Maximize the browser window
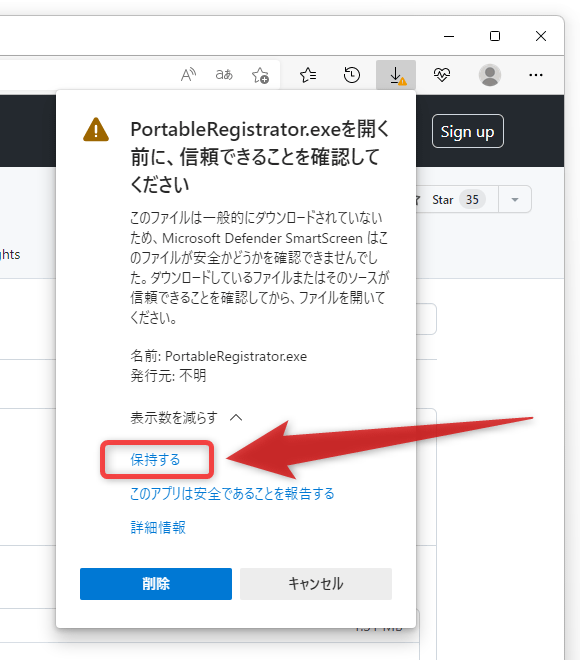The width and height of the screenshot is (580, 660). point(495,36)
